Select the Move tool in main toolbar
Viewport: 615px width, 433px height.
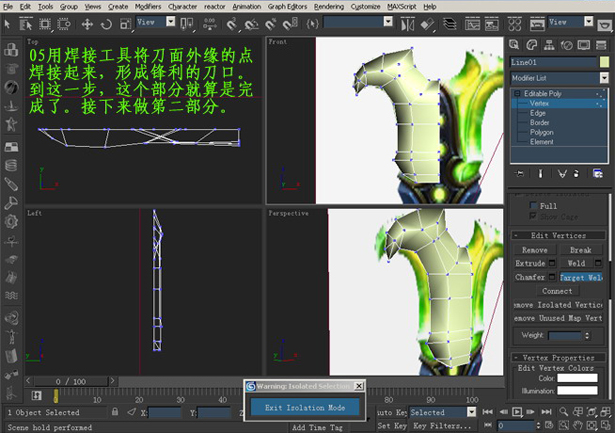pos(87,24)
